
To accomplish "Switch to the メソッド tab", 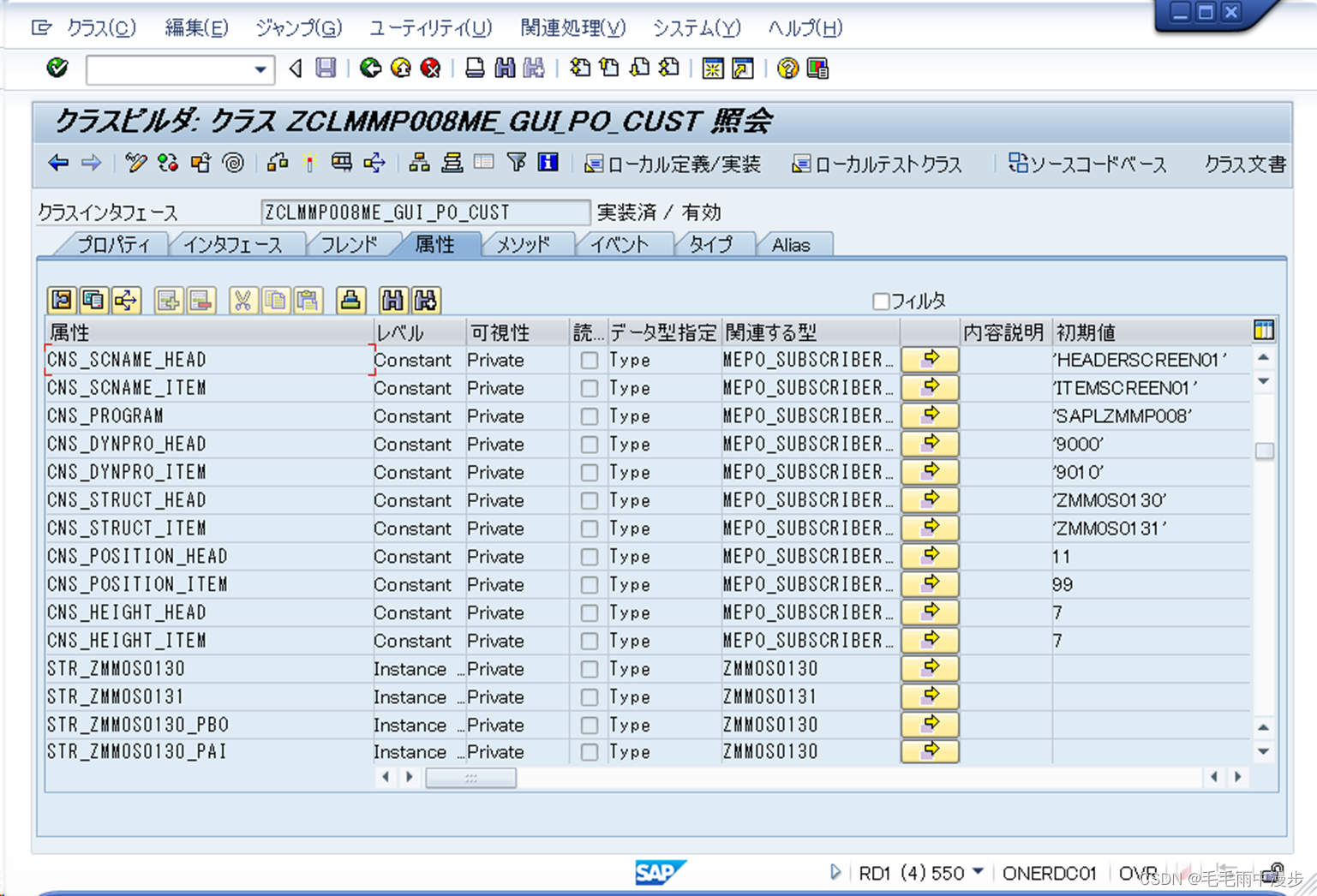I will (524, 245).
